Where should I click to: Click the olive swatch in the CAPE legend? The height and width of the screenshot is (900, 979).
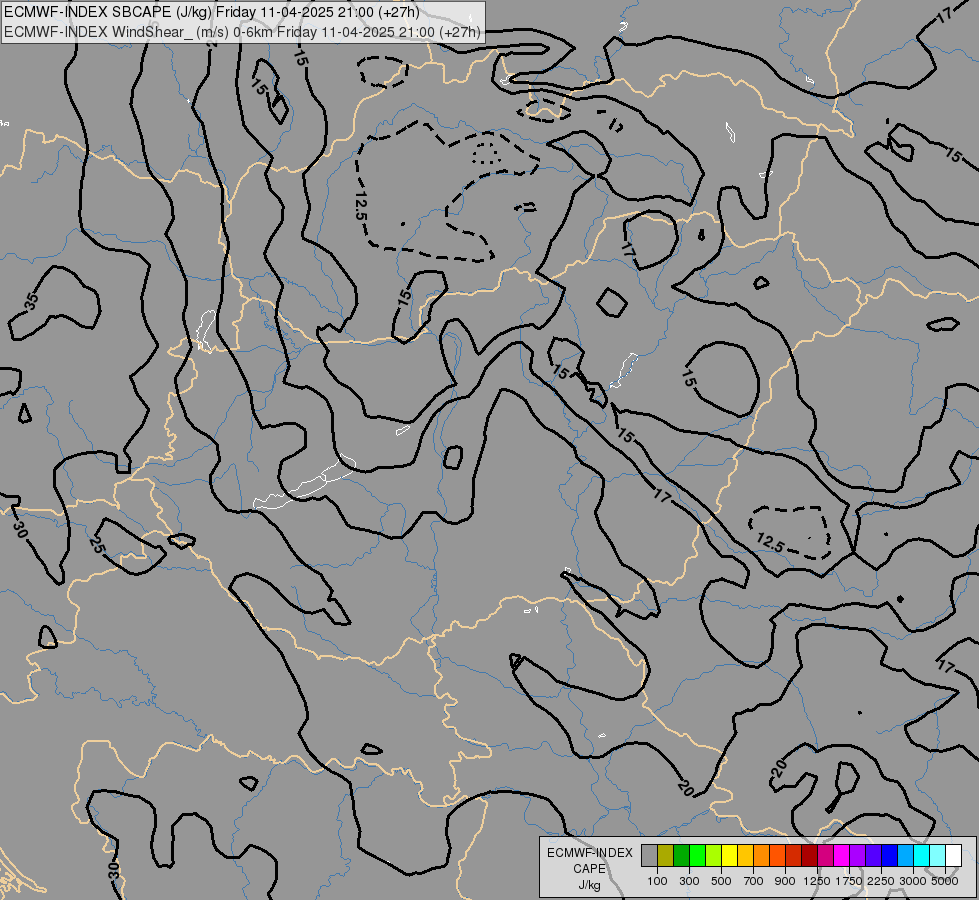pyautogui.click(x=666, y=856)
